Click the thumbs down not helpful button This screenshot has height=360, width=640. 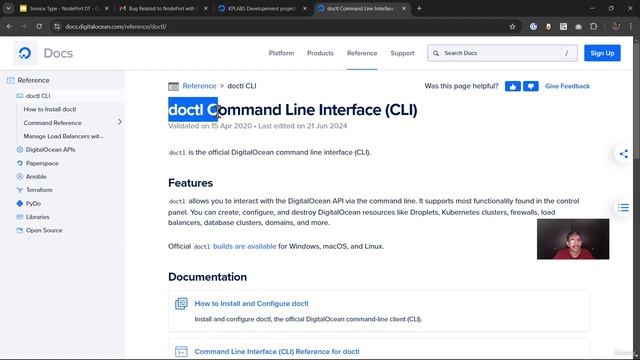click(x=531, y=86)
